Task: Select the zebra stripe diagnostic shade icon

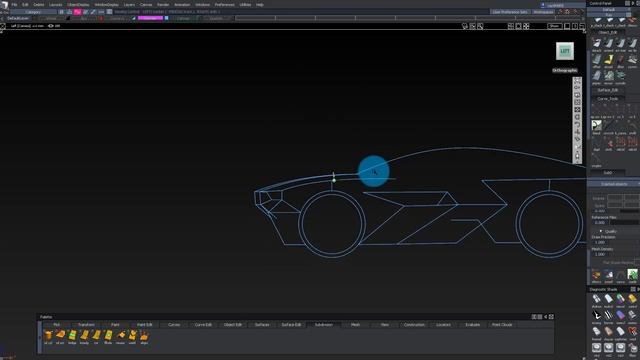Action: point(609,316)
